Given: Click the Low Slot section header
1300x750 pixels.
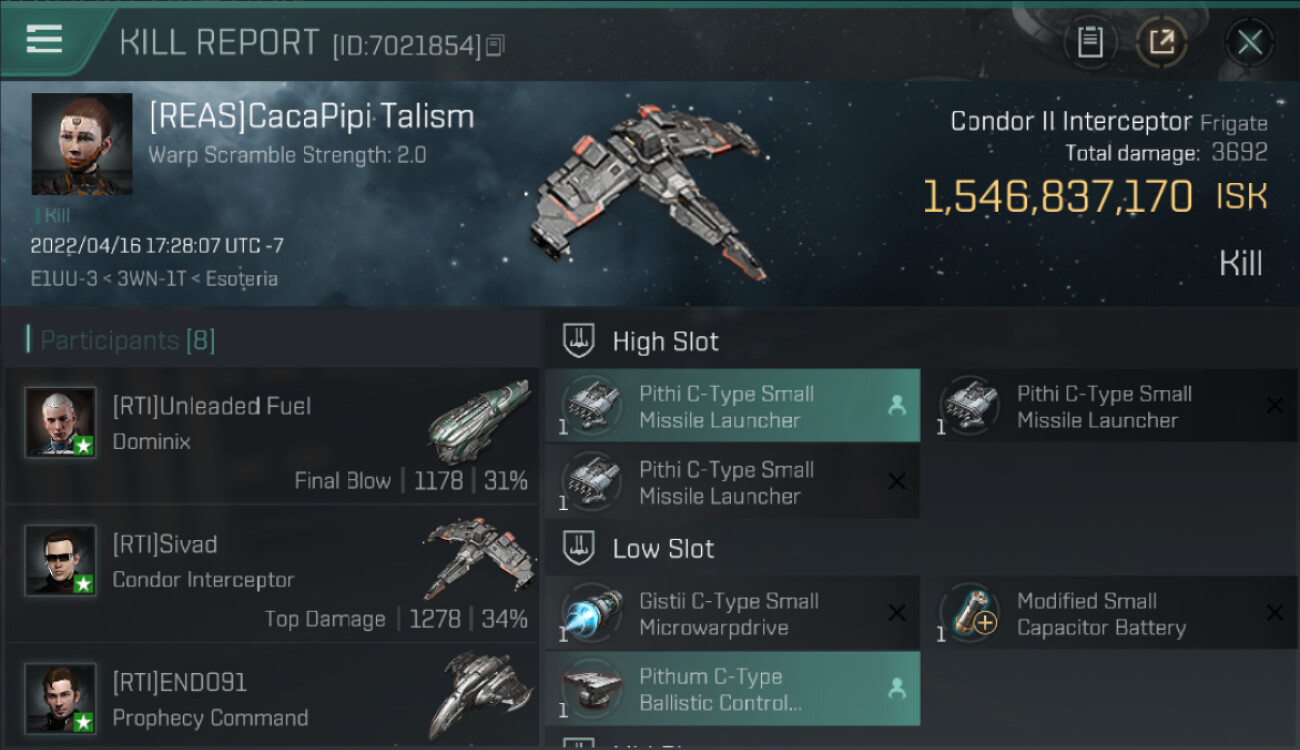Looking at the screenshot, I should point(663,549).
